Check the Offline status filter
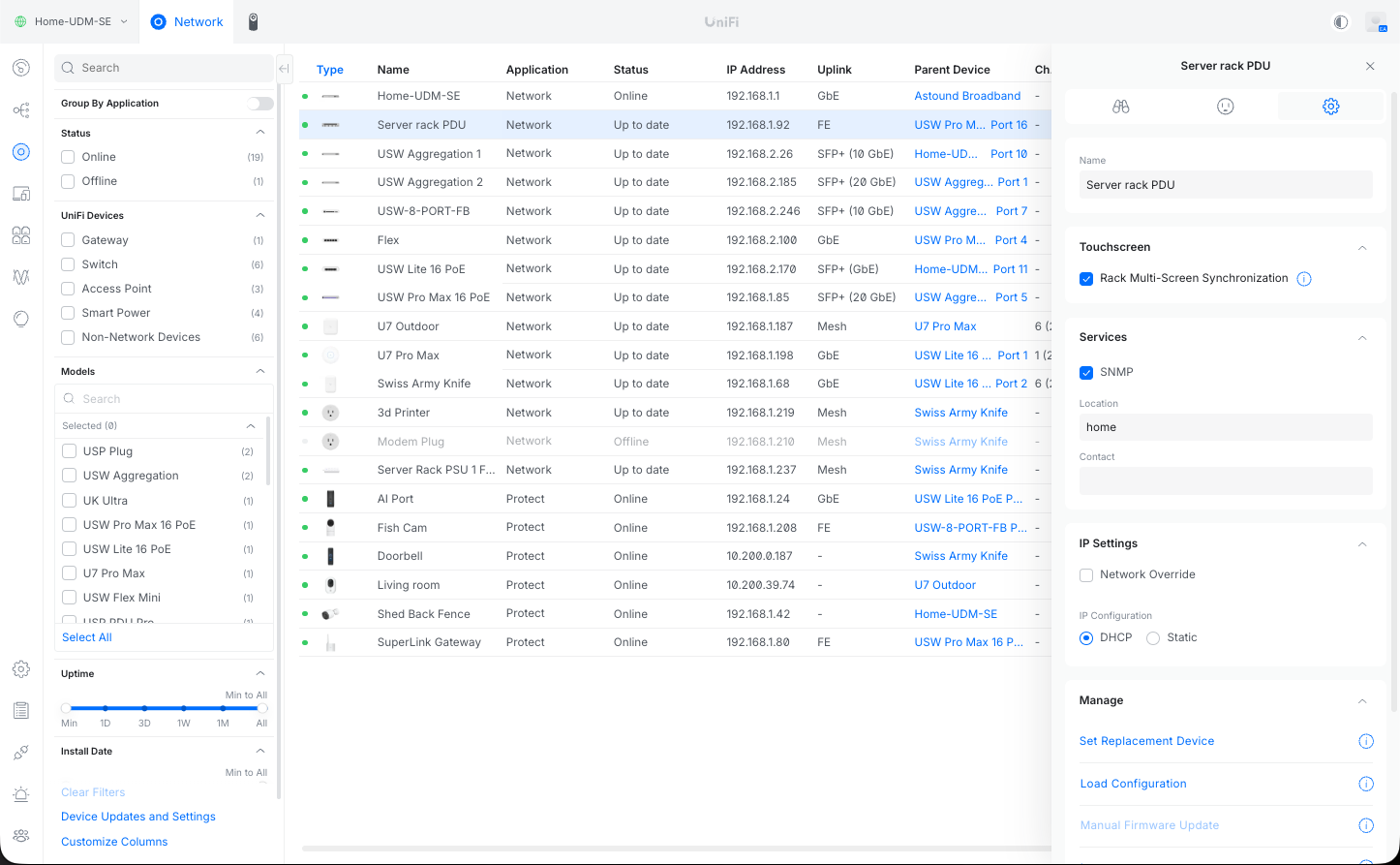 [68, 181]
